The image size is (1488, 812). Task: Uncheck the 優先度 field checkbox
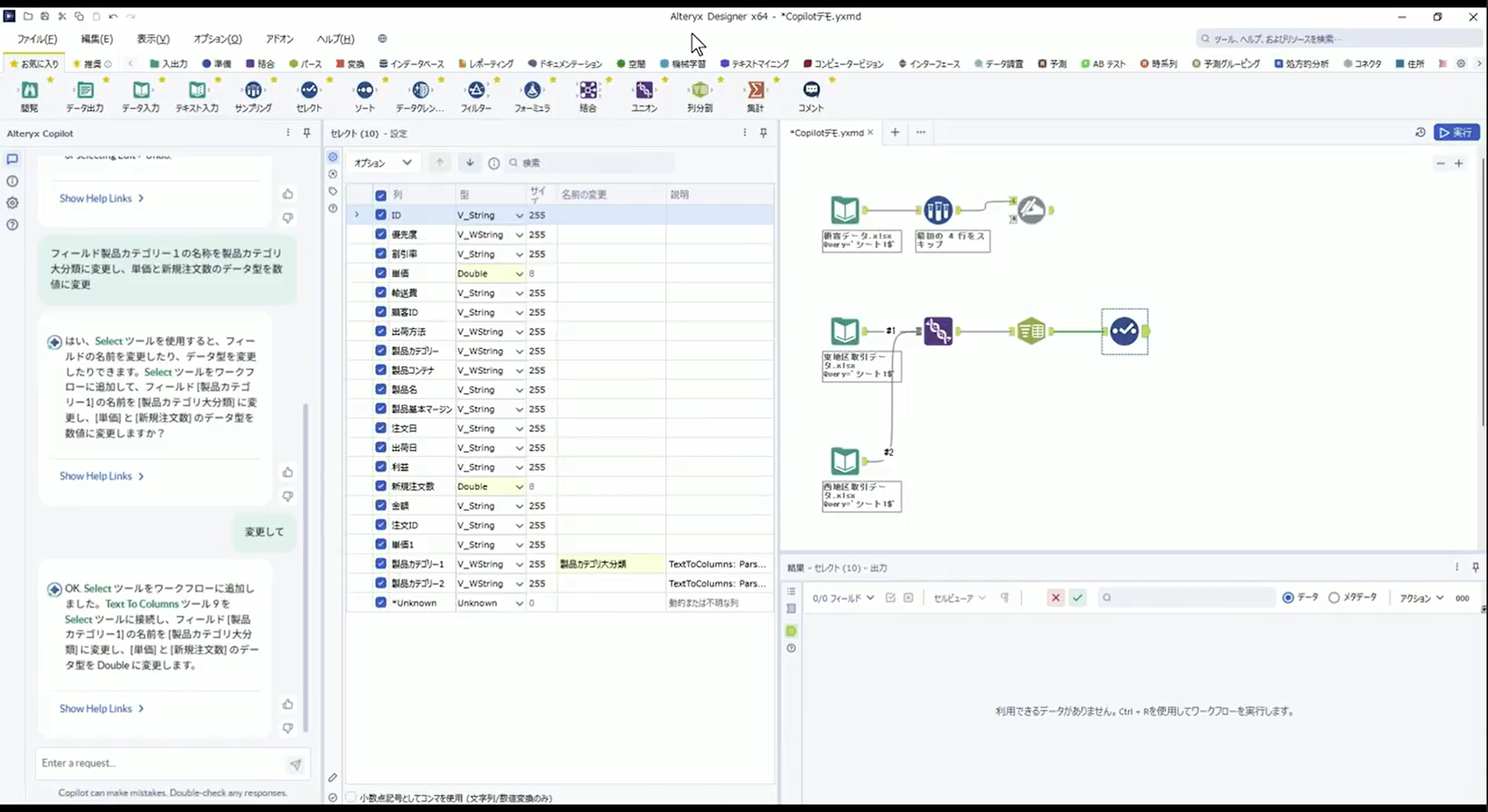(381, 234)
